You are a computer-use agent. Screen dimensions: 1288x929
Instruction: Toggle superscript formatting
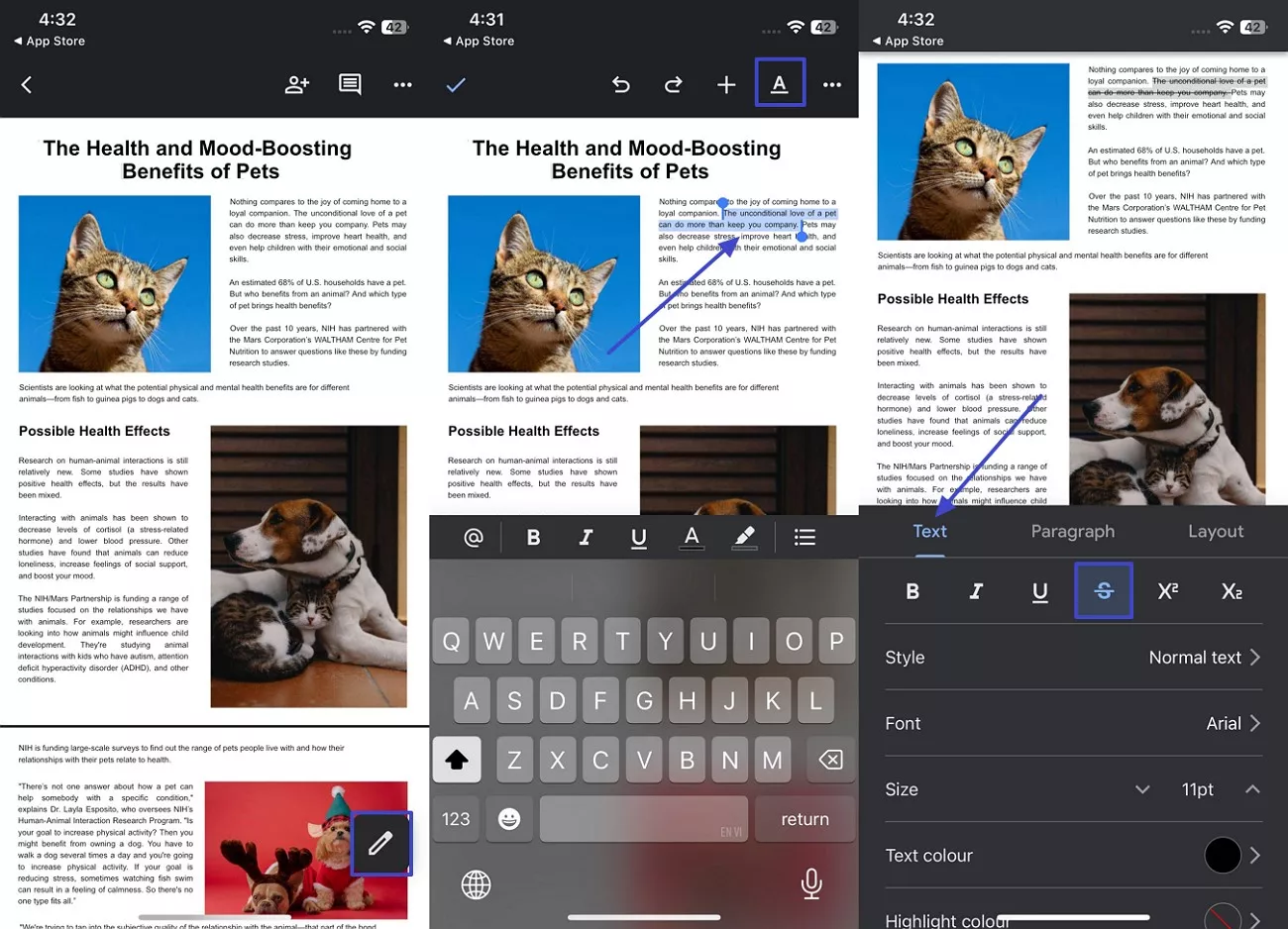tap(1167, 591)
